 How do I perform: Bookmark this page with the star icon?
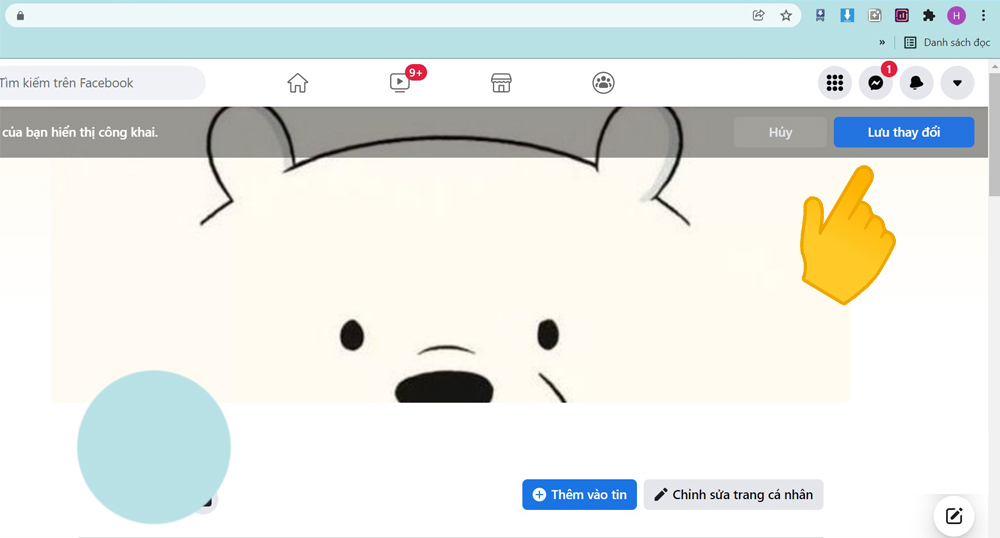(786, 15)
